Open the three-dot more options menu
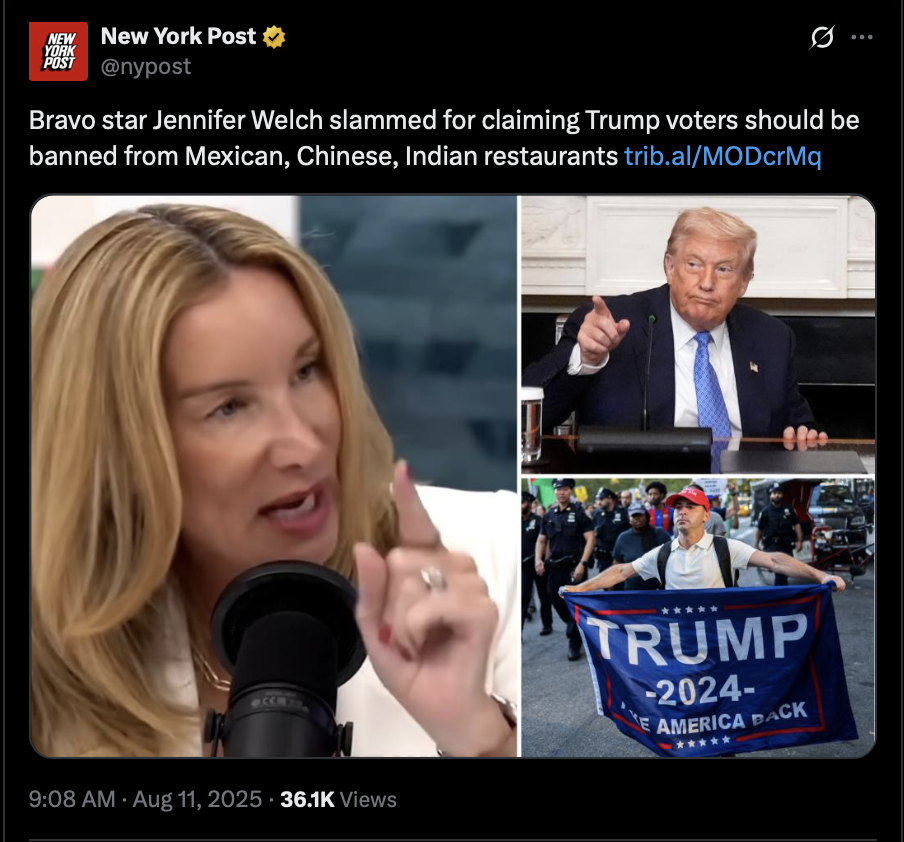This screenshot has height=842, width=904. point(862,37)
